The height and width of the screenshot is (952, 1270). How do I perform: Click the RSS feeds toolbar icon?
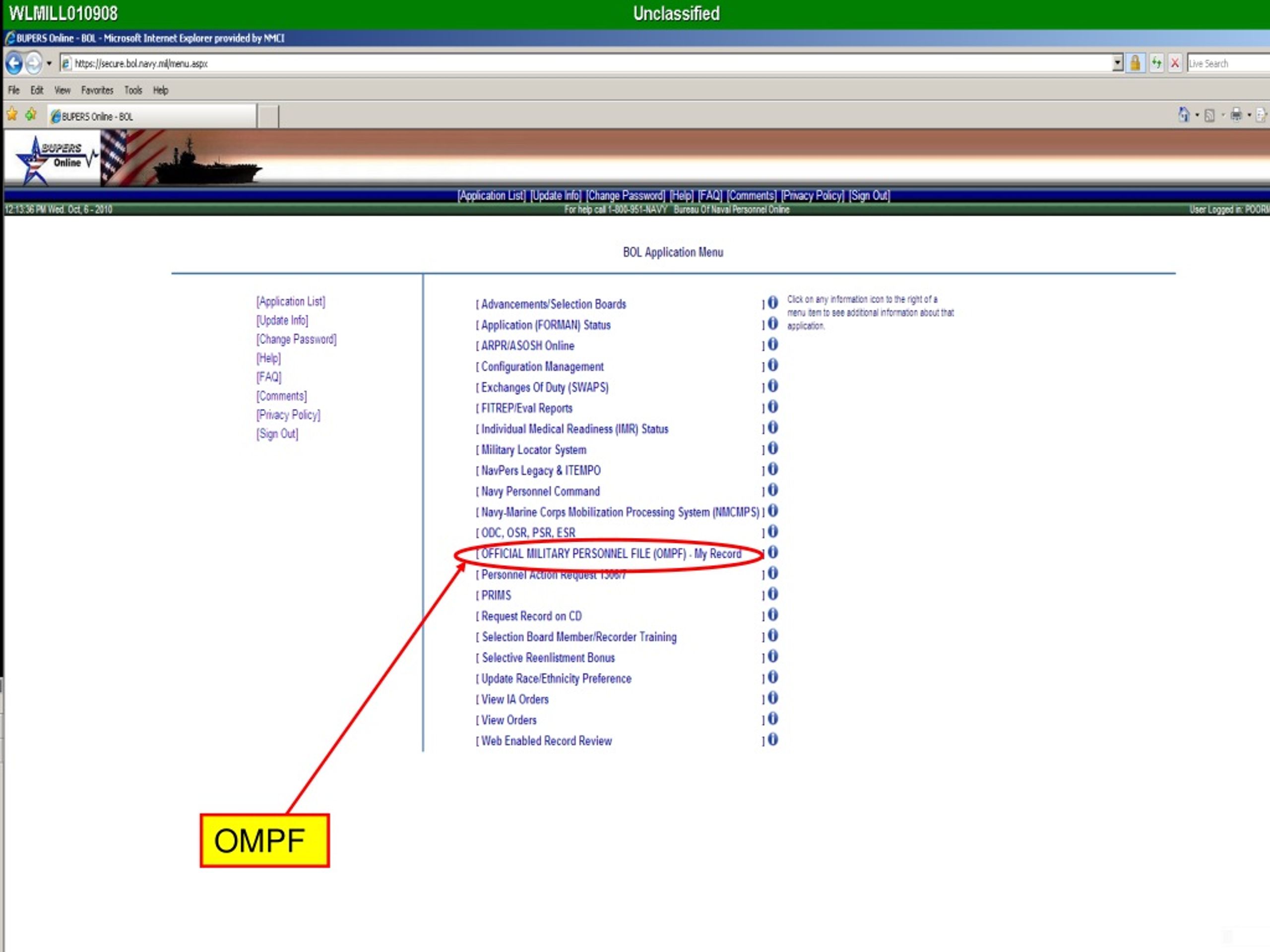[1209, 116]
